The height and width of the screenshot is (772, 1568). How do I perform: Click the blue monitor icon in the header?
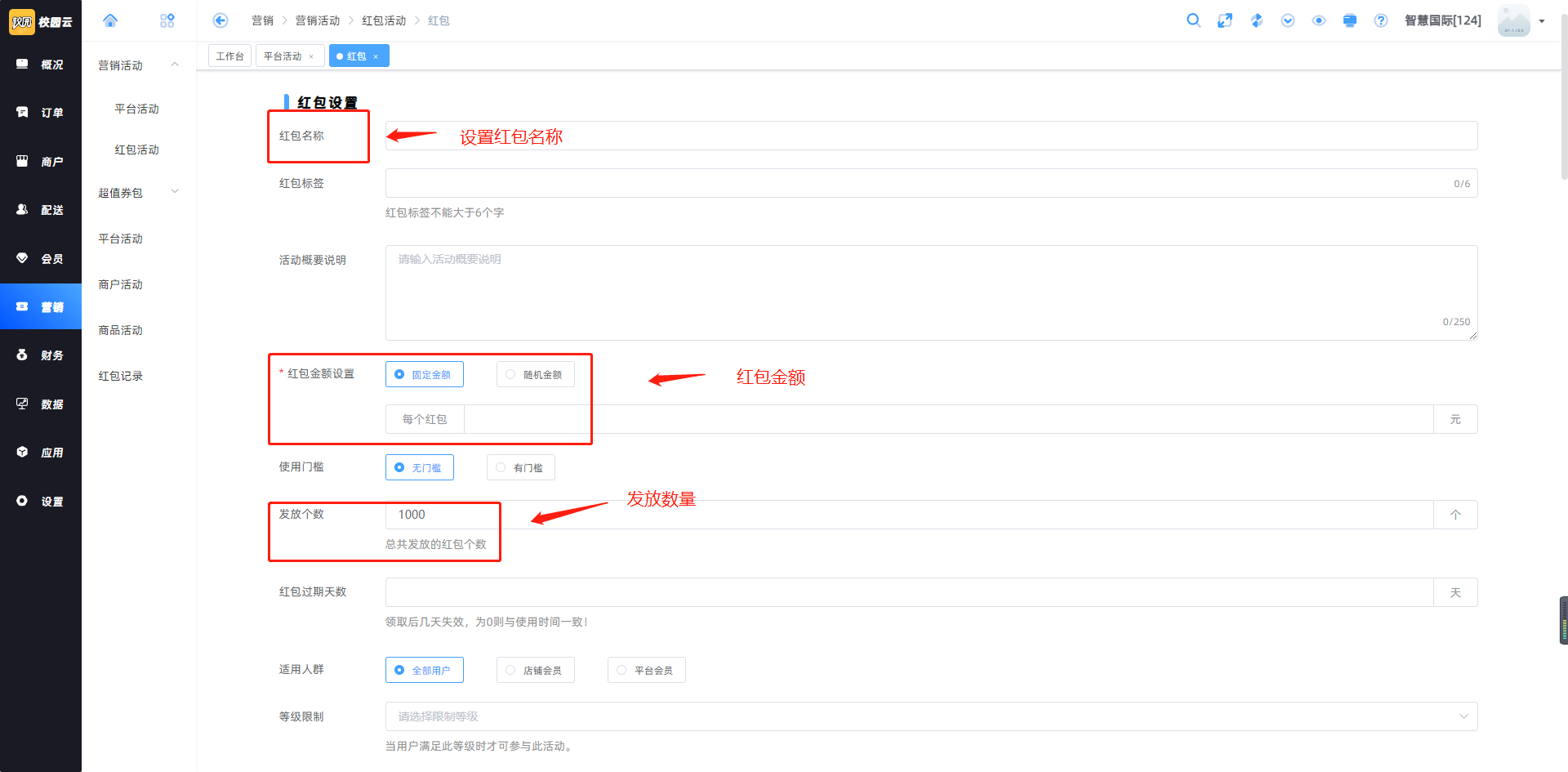(x=1349, y=20)
